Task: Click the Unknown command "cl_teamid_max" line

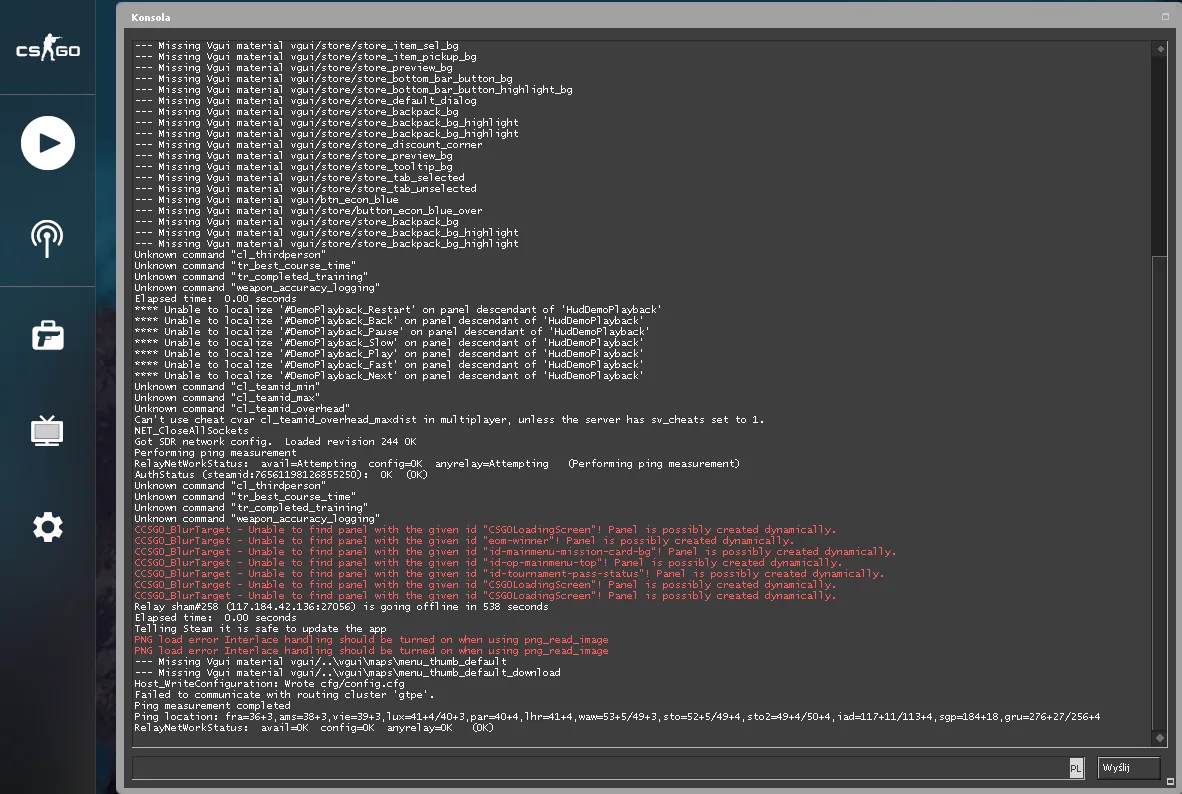Action: point(227,397)
